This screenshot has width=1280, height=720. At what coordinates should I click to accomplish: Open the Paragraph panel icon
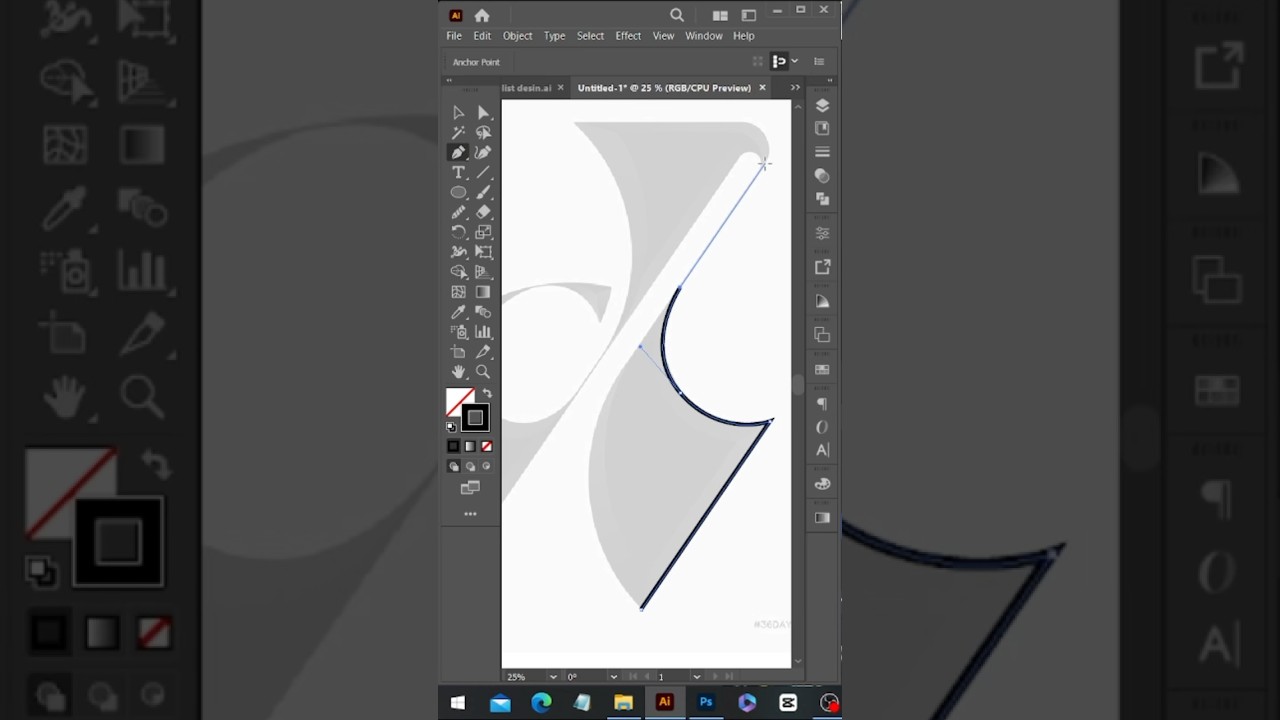pos(822,404)
